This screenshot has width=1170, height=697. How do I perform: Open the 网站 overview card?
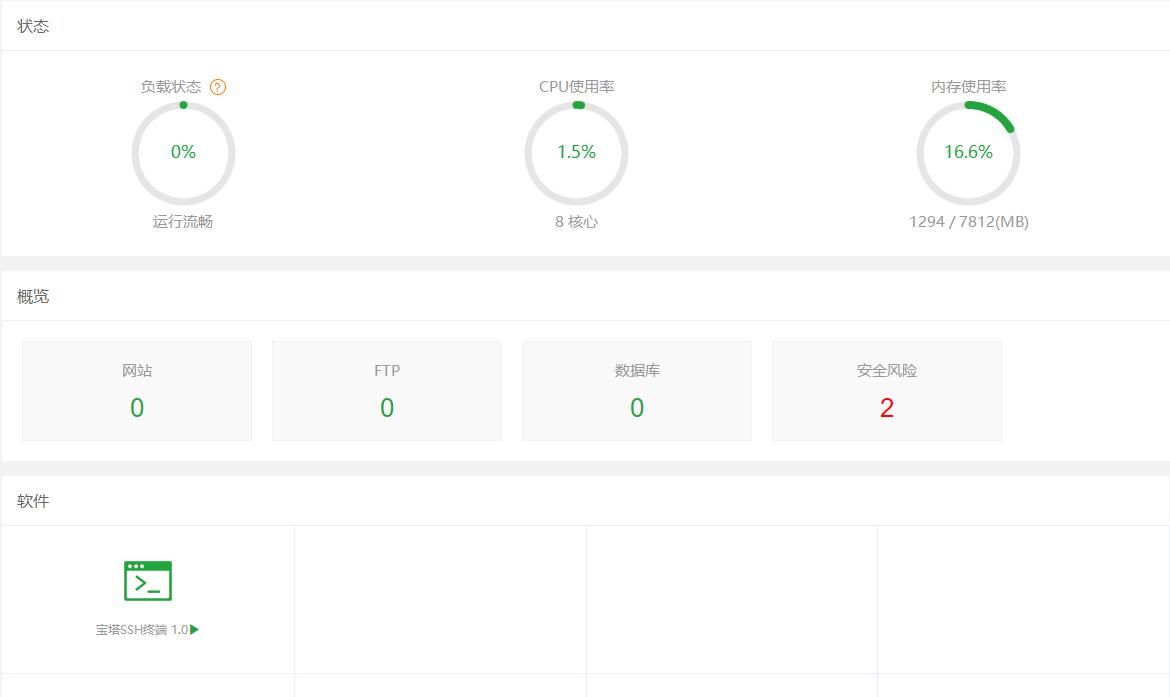(x=136, y=390)
